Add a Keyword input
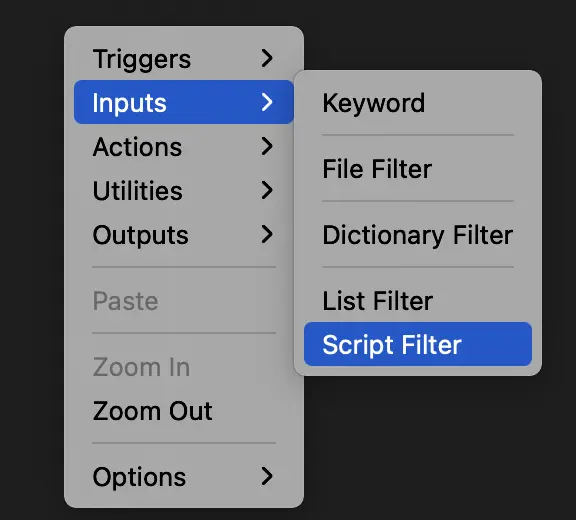Screen dimensions: 576x520 (x=418, y=102)
